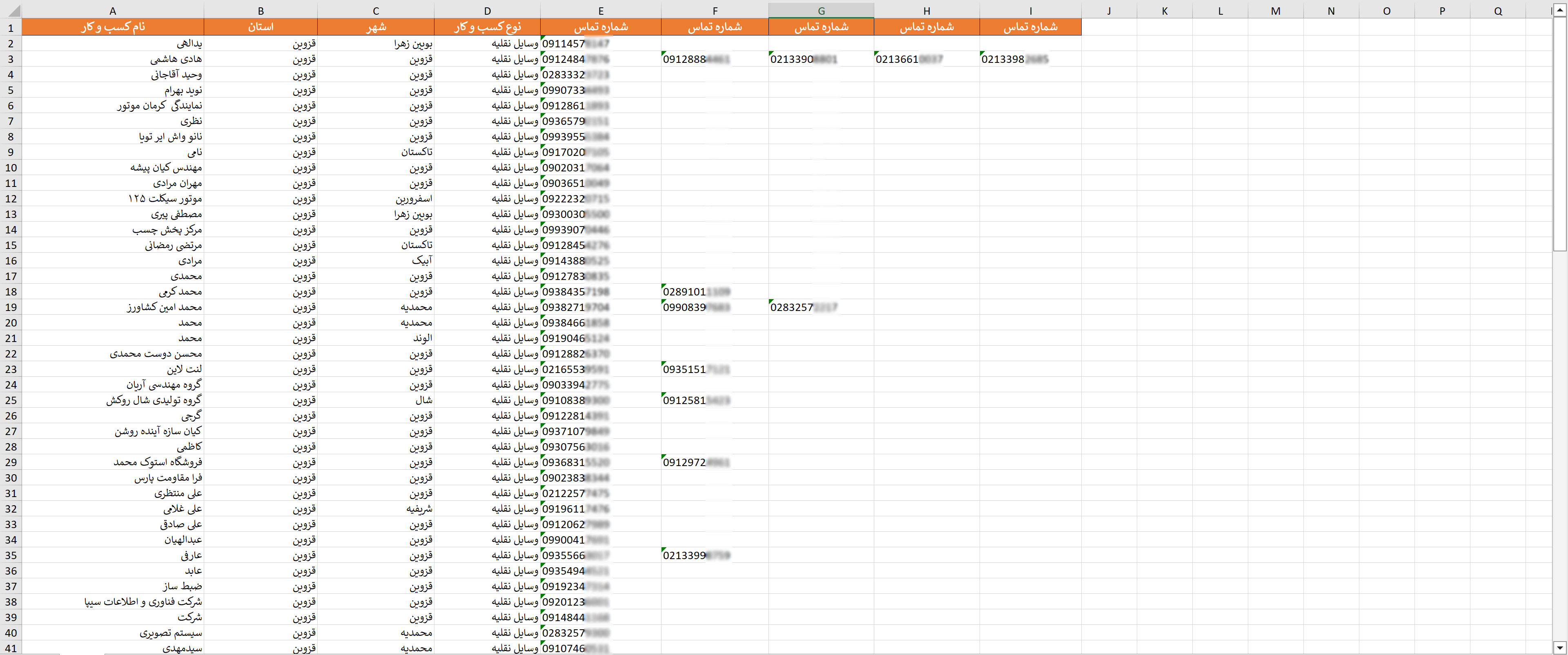Select cell 'محمد کرمی'
The height and width of the screenshot is (655, 1568).
click(113, 291)
